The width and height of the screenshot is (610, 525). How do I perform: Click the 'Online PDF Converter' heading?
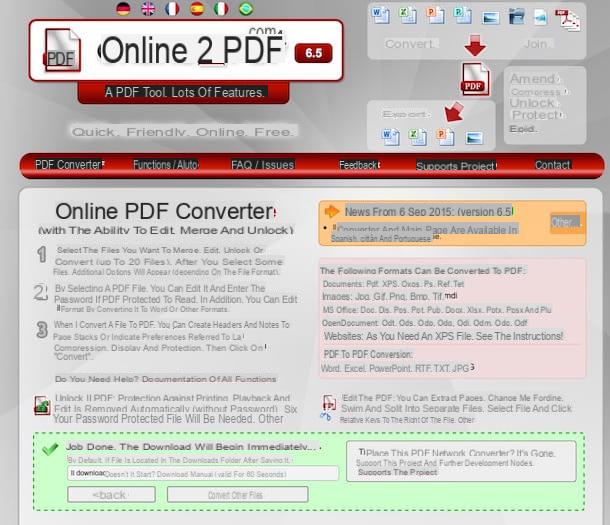click(165, 212)
